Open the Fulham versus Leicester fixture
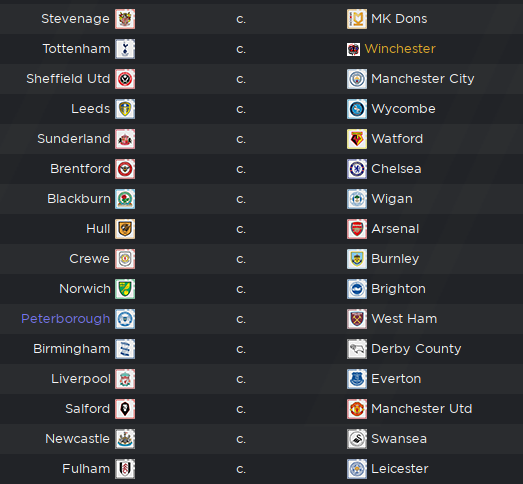This screenshot has width=523, height=484. pyautogui.click(x=262, y=469)
